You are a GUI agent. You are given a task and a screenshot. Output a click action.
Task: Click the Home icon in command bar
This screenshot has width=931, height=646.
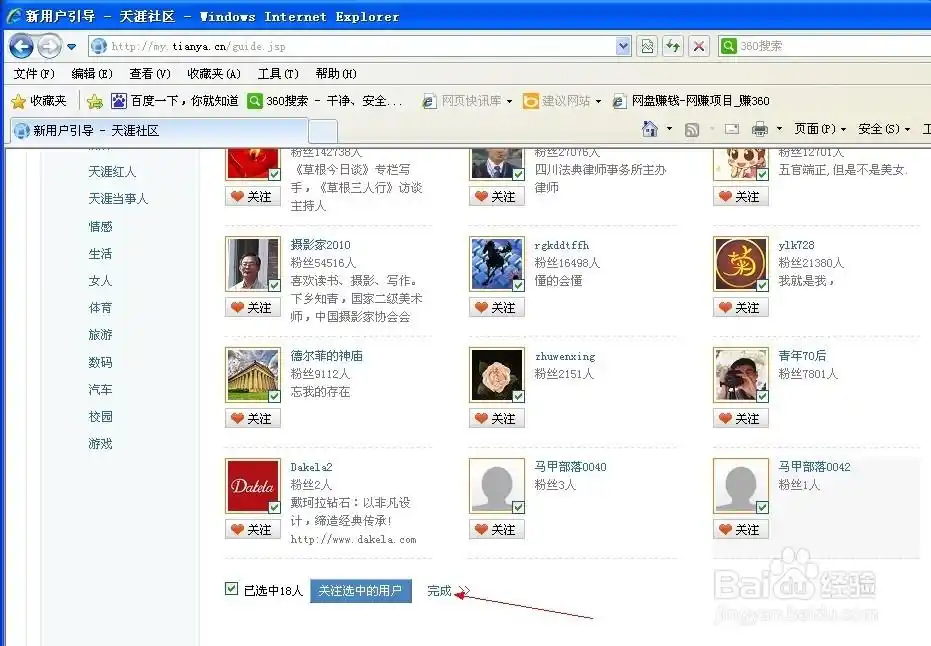(650, 129)
